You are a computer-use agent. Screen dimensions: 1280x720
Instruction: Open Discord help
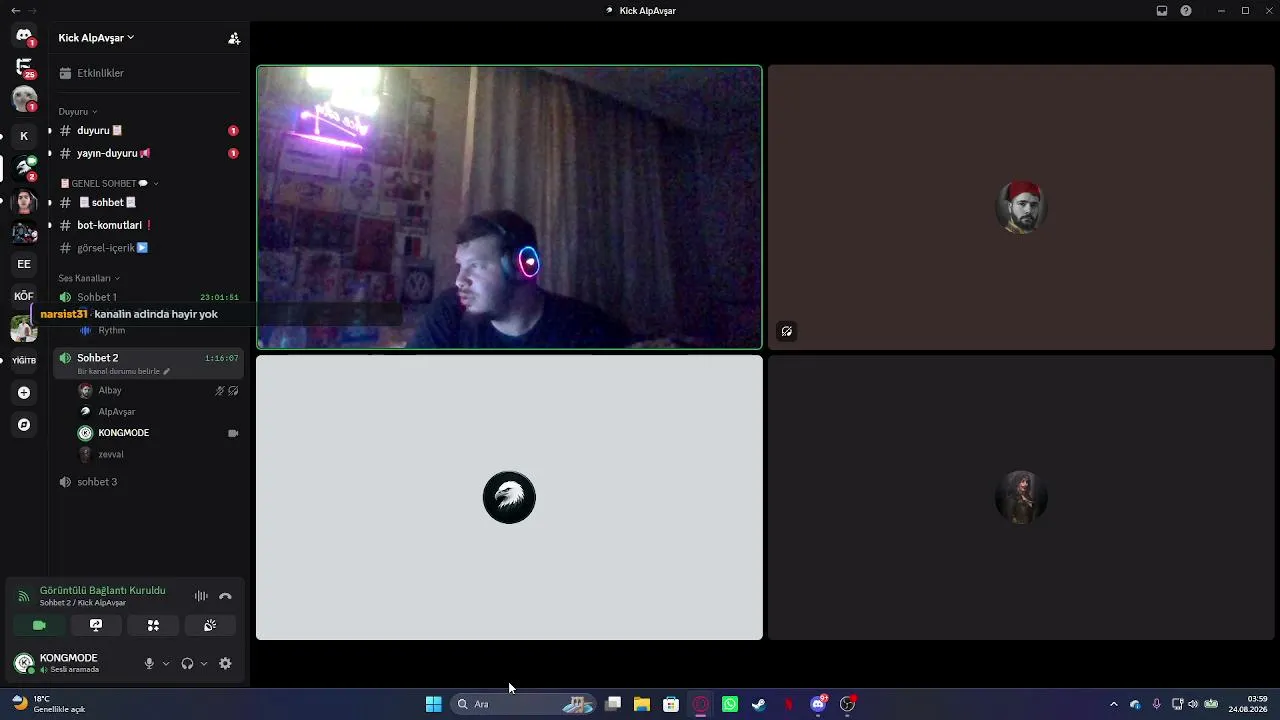pos(1186,11)
